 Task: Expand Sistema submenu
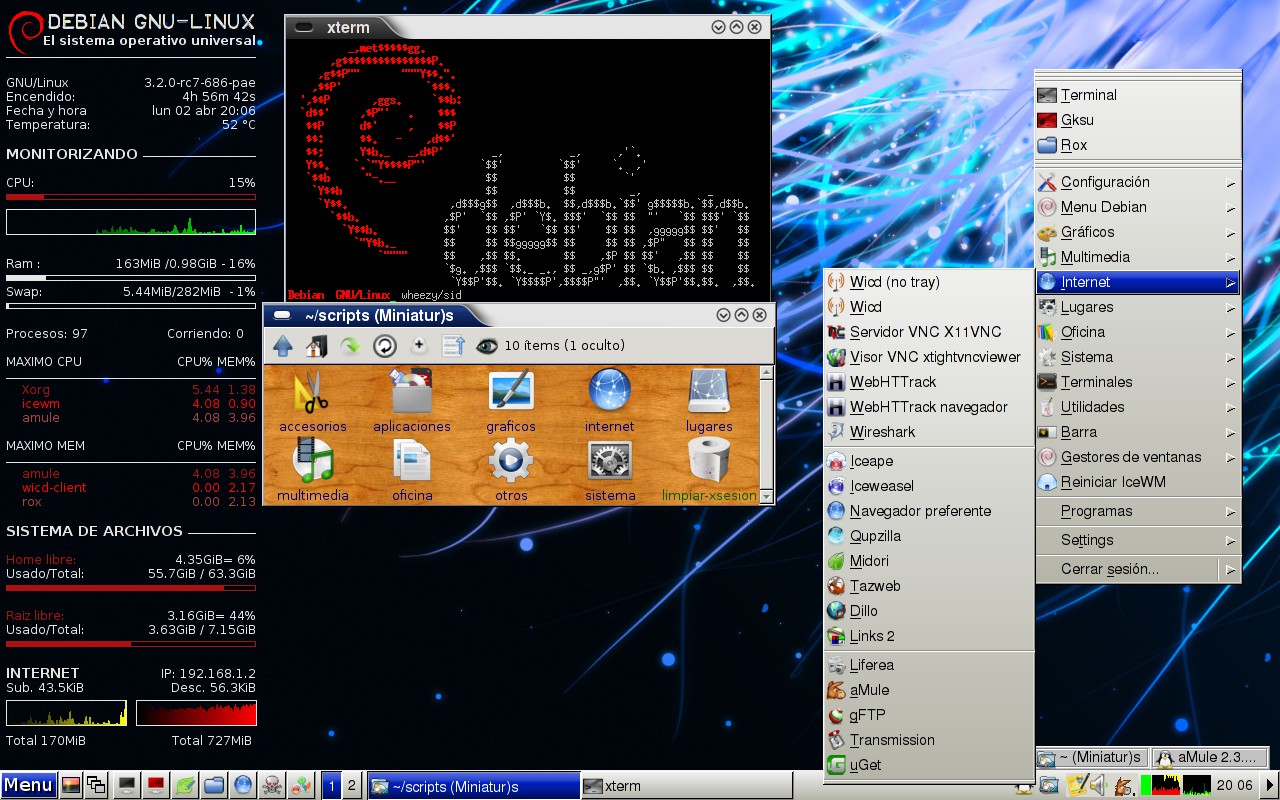pos(1138,357)
